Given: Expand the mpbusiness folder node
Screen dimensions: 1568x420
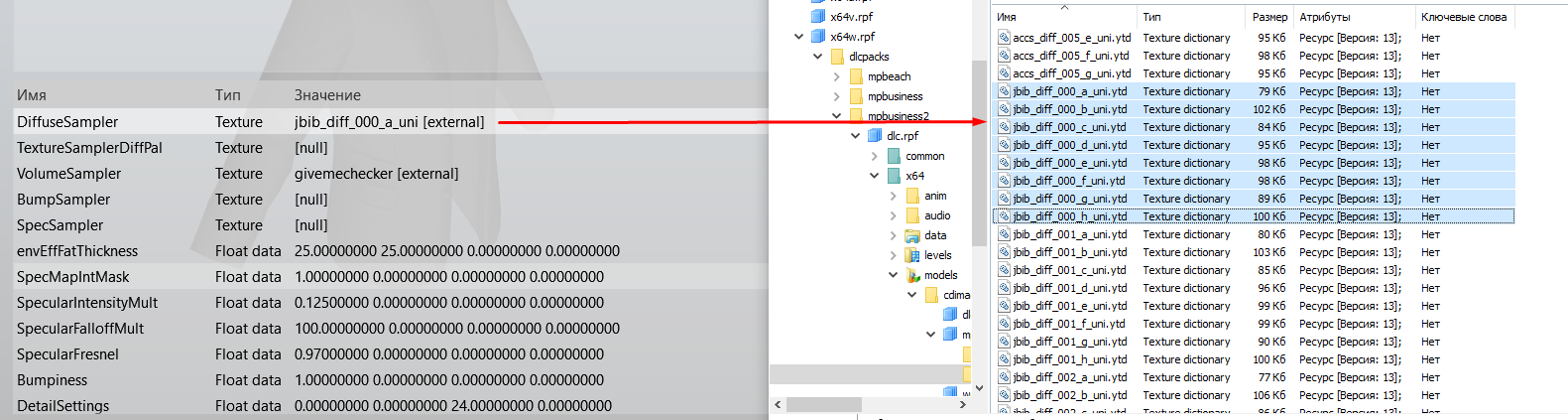Looking at the screenshot, I should (836, 96).
